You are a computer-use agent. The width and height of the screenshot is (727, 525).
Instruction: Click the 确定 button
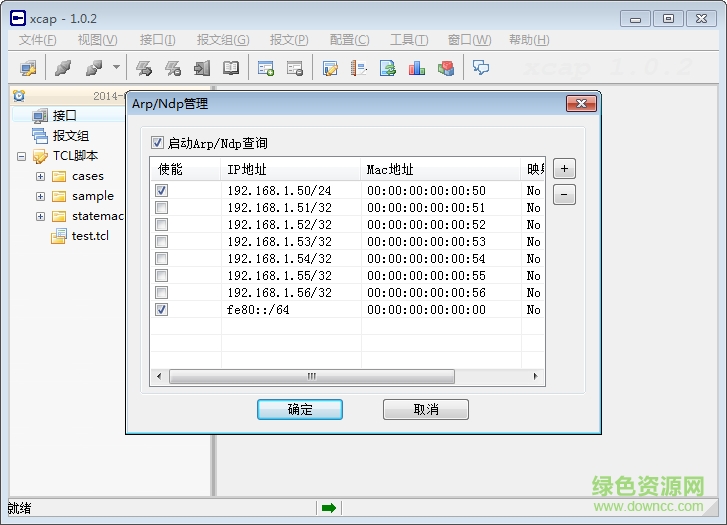click(x=300, y=409)
